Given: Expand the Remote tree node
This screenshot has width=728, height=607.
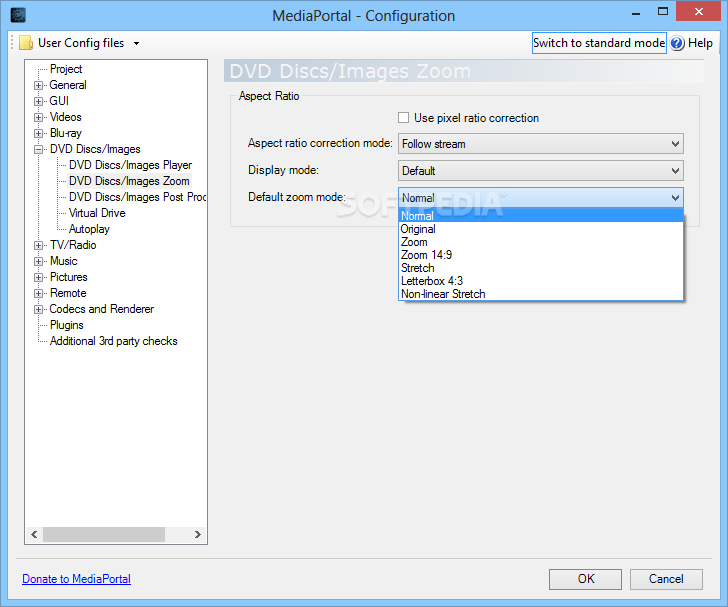Looking at the screenshot, I should [39, 294].
